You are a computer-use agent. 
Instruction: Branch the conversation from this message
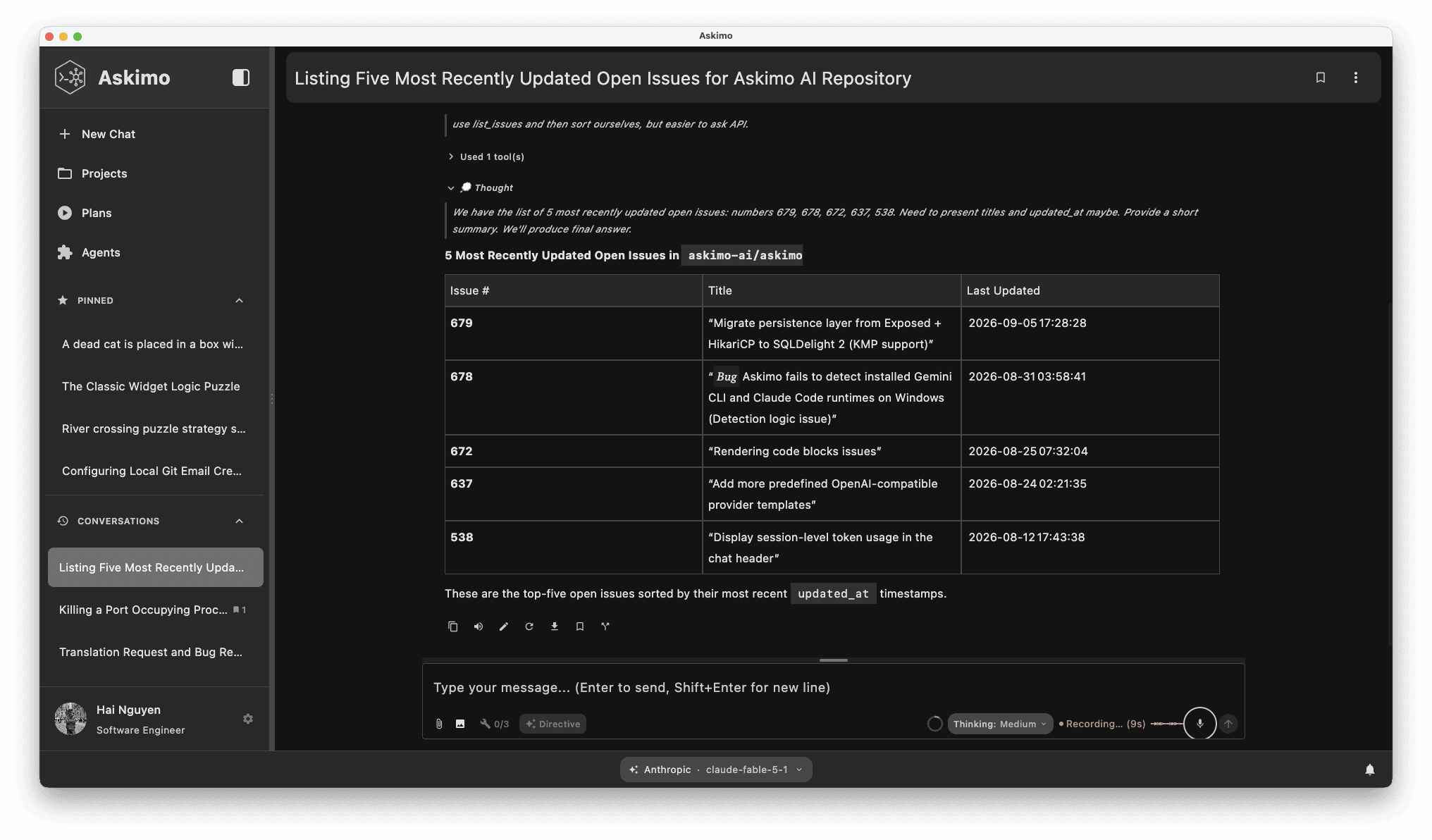605,626
